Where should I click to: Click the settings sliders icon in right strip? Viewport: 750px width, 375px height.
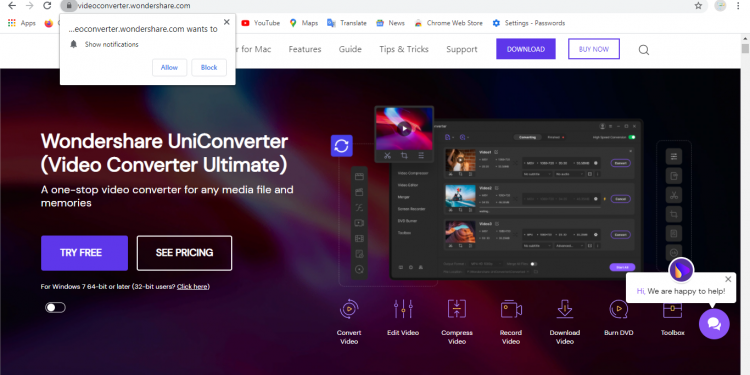coord(674,156)
